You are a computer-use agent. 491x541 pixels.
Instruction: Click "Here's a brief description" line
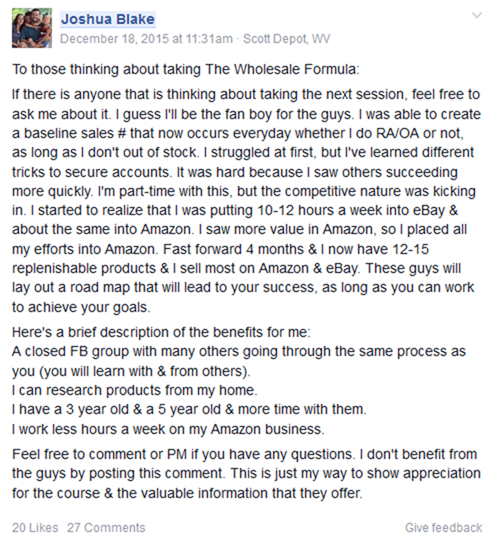pyautogui.click(x=161, y=332)
